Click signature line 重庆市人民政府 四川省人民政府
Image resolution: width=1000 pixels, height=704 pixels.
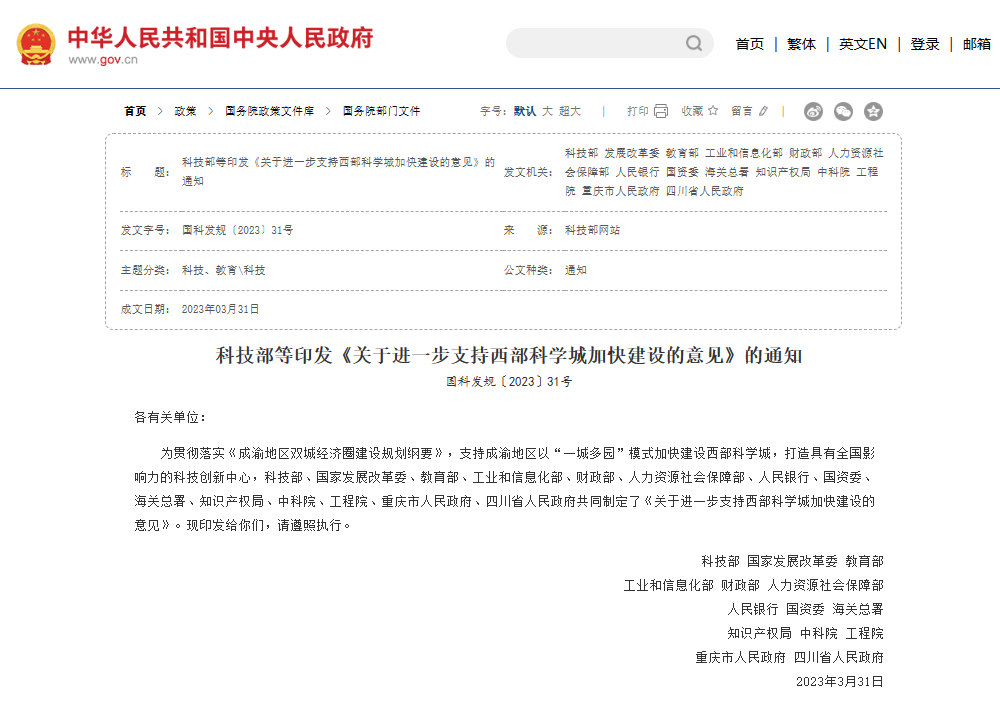pyautogui.click(x=789, y=657)
